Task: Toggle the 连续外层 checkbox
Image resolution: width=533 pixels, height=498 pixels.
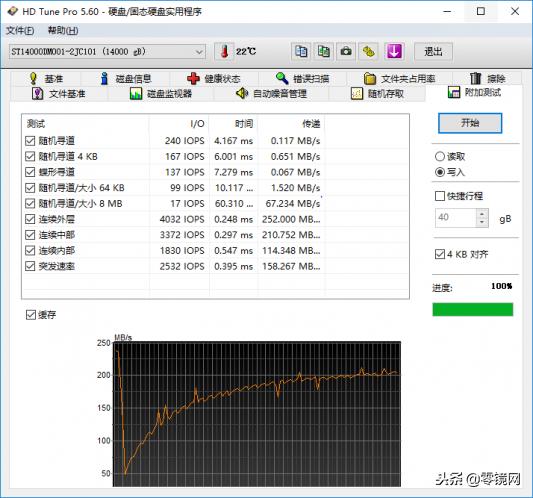Action: coord(30,219)
